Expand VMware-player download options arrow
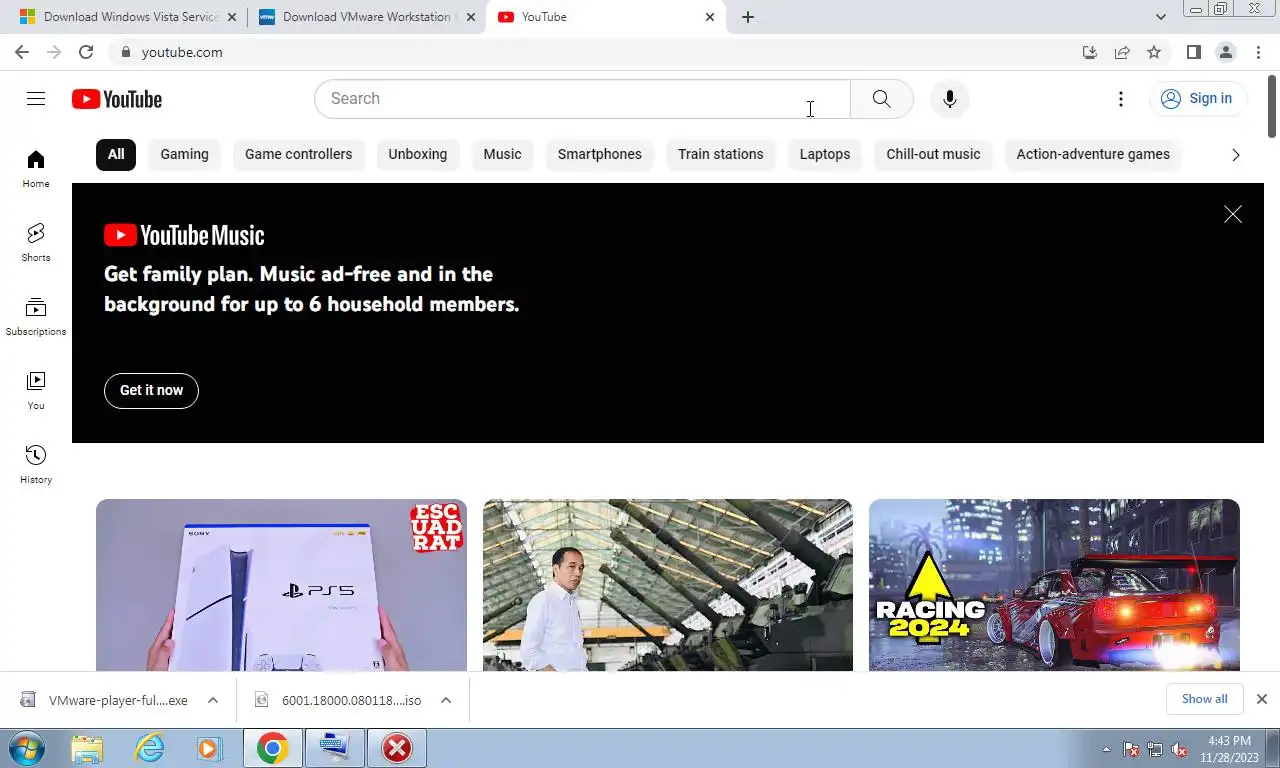Viewport: 1280px width, 768px height. (x=212, y=700)
